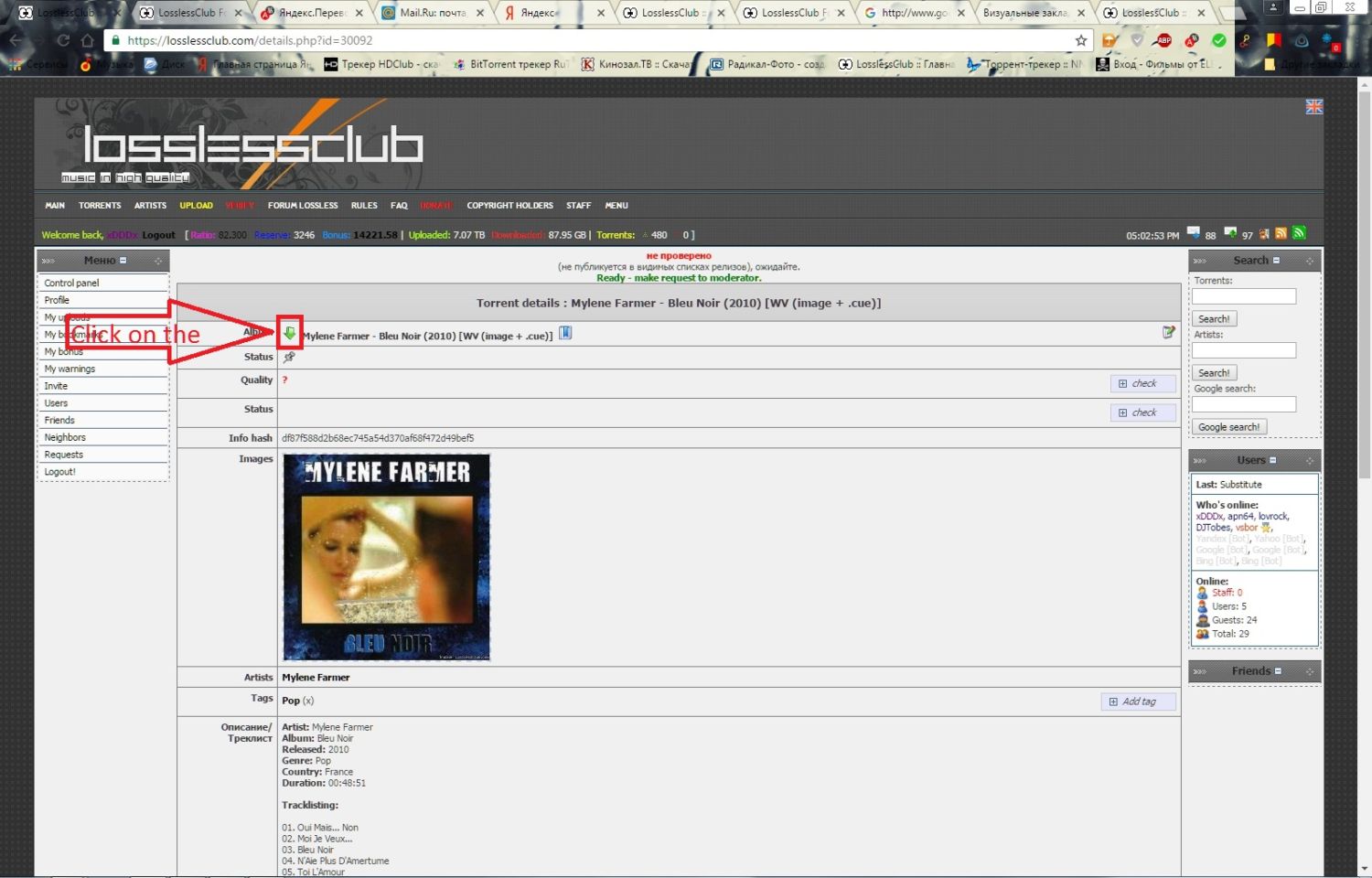Image resolution: width=1372 pixels, height=878 pixels.
Task: Collapse the Search panel minus icon
Action: point(1277,261)
